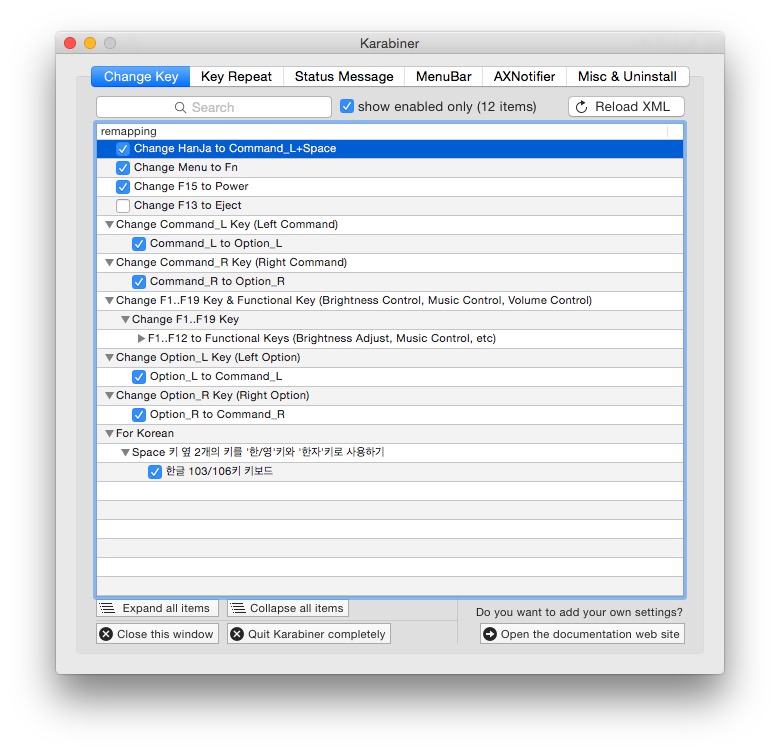Uncheck Command_R to Option_R

pyautogui.click(x=139, y=282)
